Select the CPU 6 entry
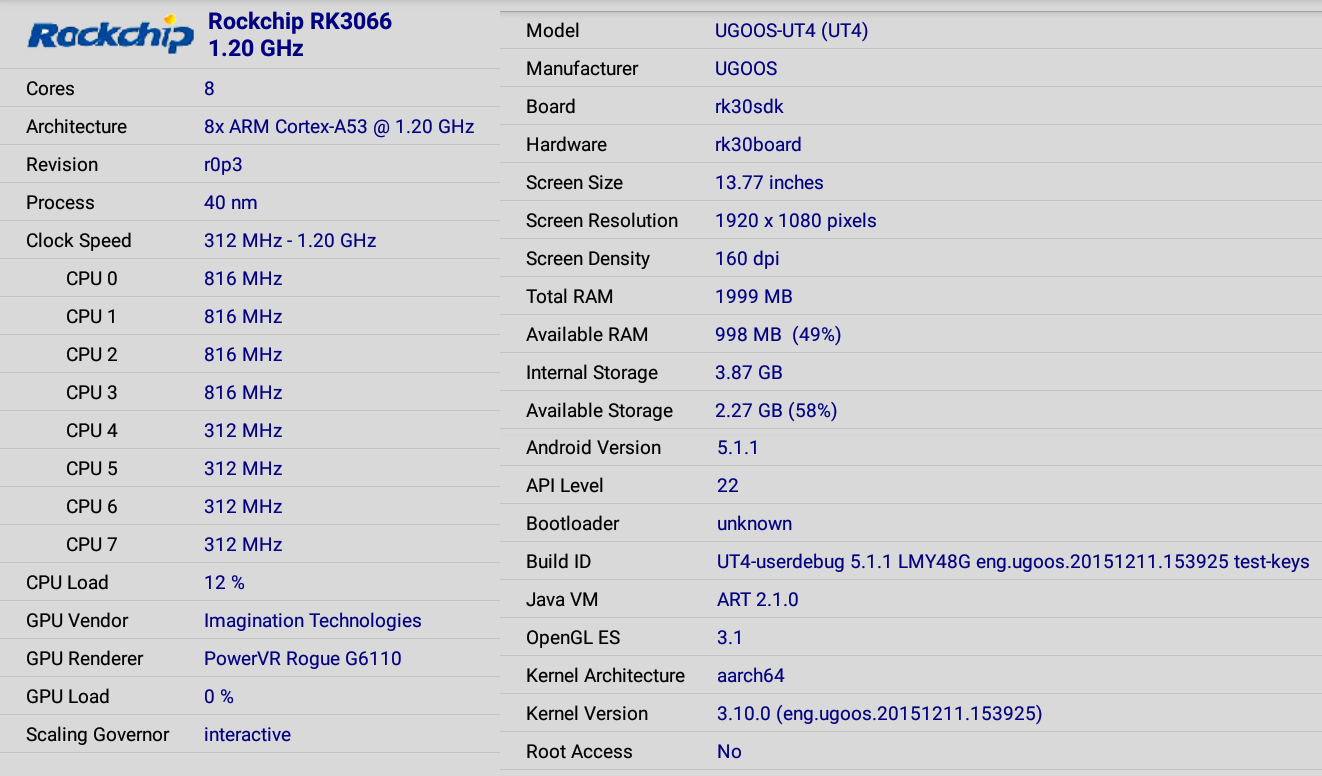 click(x=250, y=506)
